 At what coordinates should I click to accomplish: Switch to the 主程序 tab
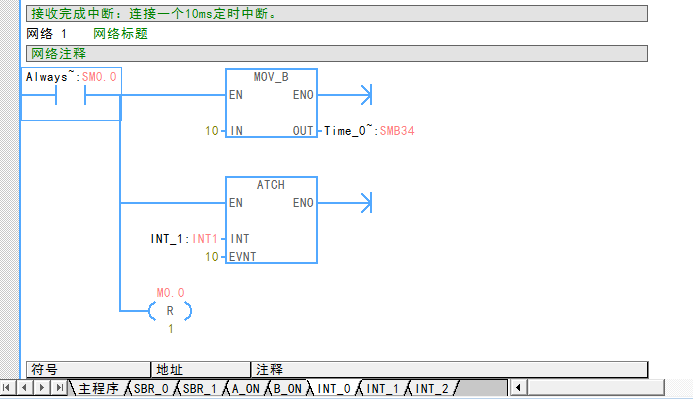click(98, 388)
